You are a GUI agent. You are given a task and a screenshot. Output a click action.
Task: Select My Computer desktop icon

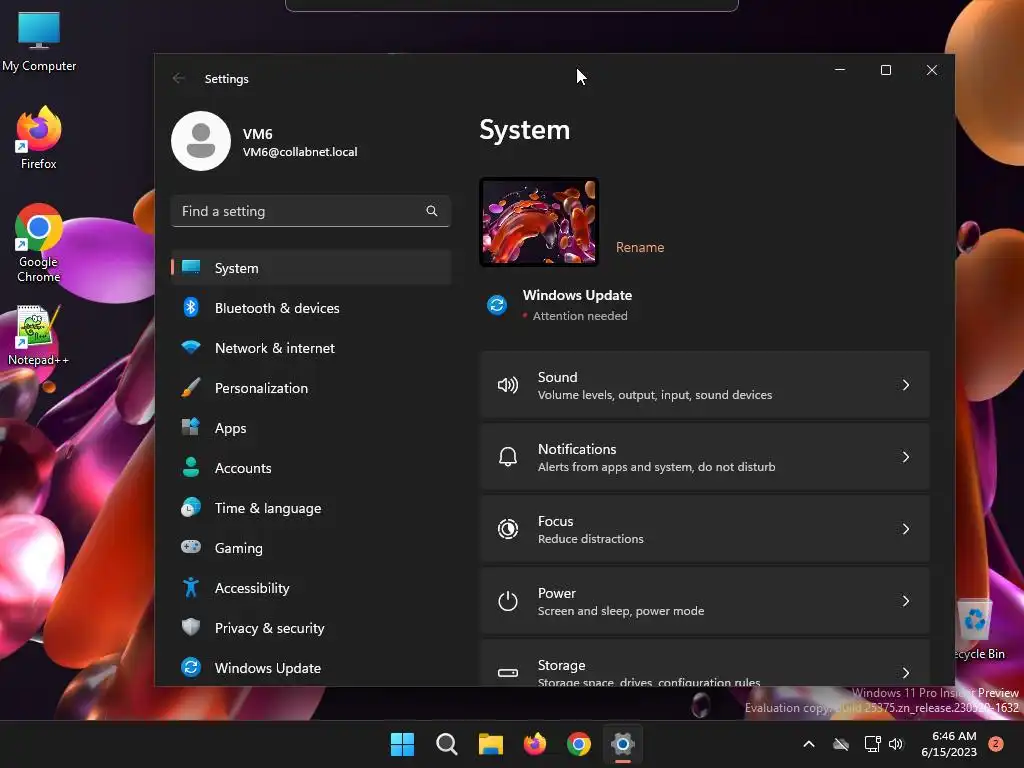point(39,41)
